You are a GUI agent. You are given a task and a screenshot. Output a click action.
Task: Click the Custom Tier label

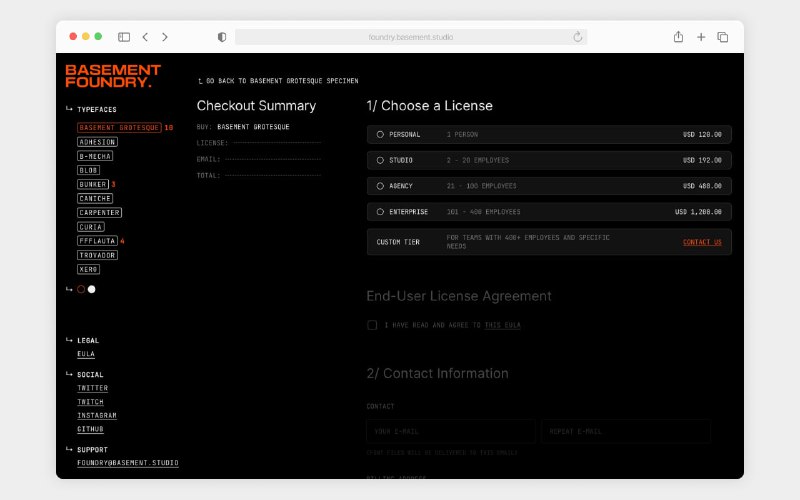(398, 242)
